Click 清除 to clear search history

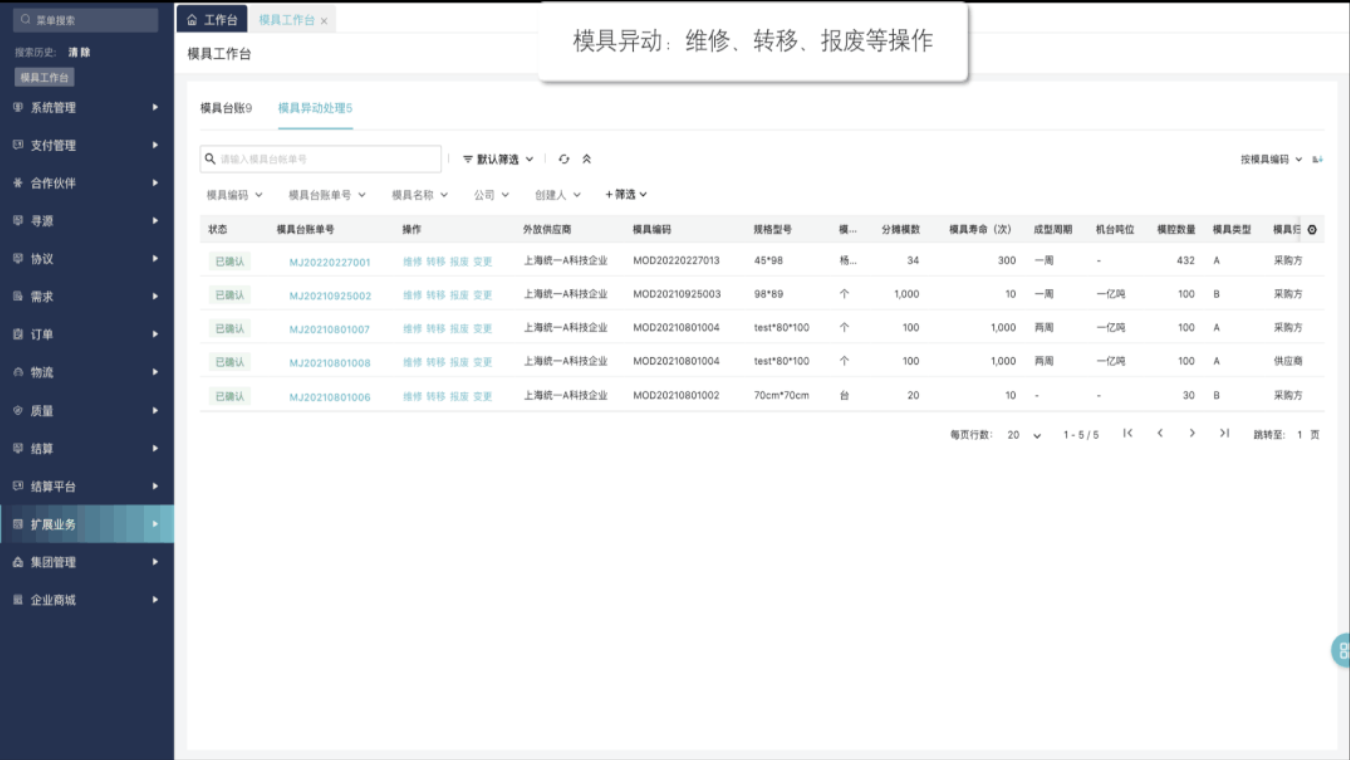(79, 52)
